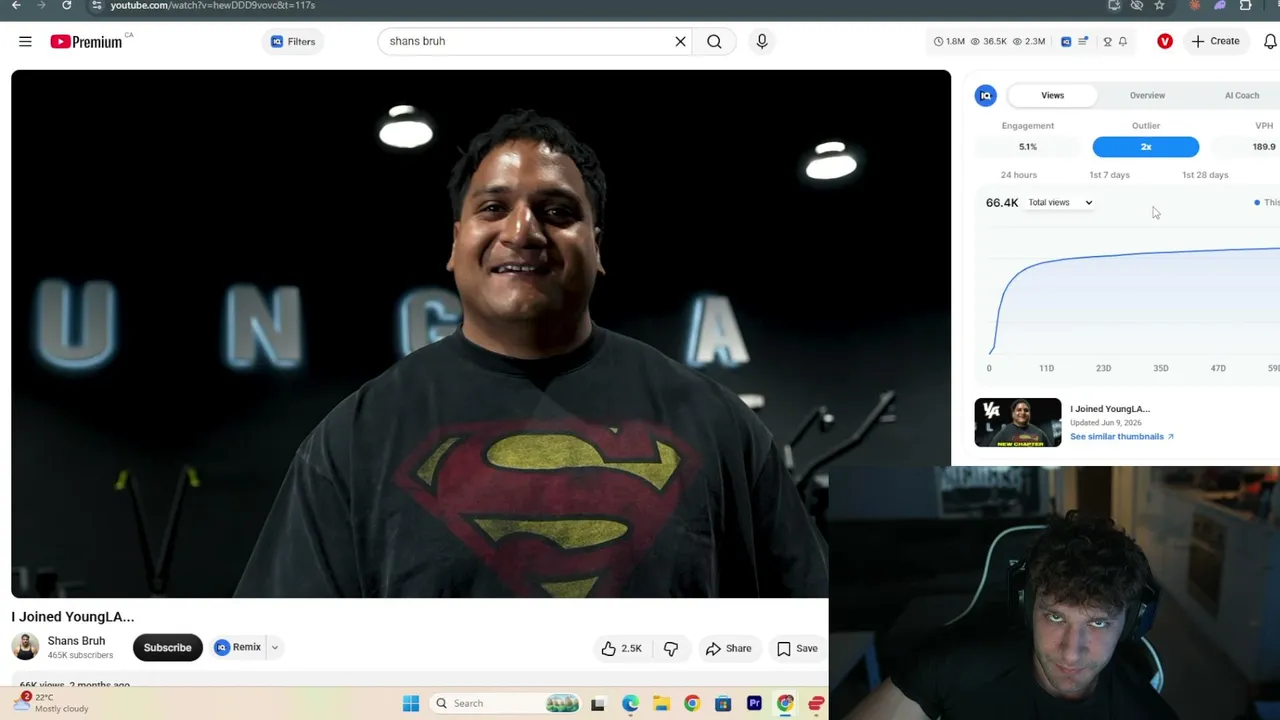The image size is (1280, 720).
Task: Dislike the video
Action: point(671,649)
